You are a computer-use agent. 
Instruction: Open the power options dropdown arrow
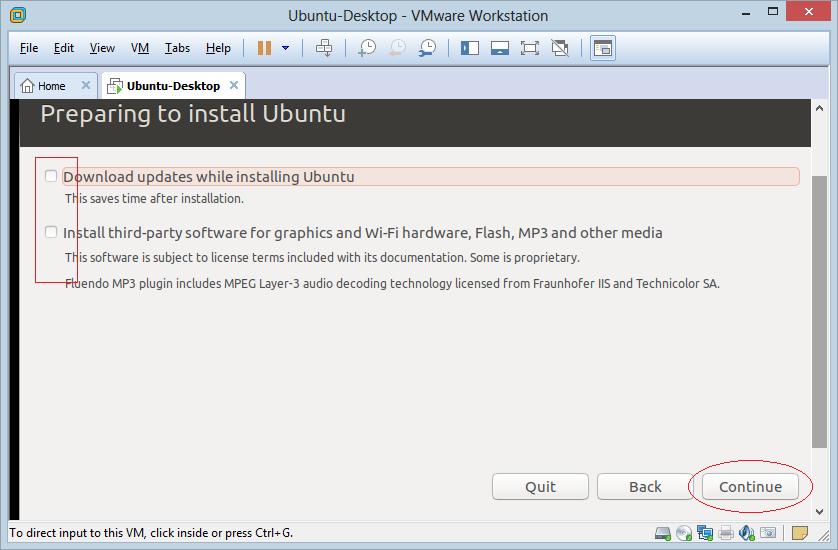click(285, 48)
